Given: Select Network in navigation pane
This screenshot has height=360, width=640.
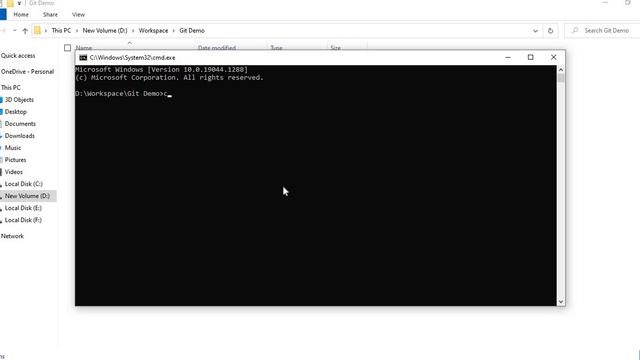Looking at the screenshot, I should click(12, 236).
